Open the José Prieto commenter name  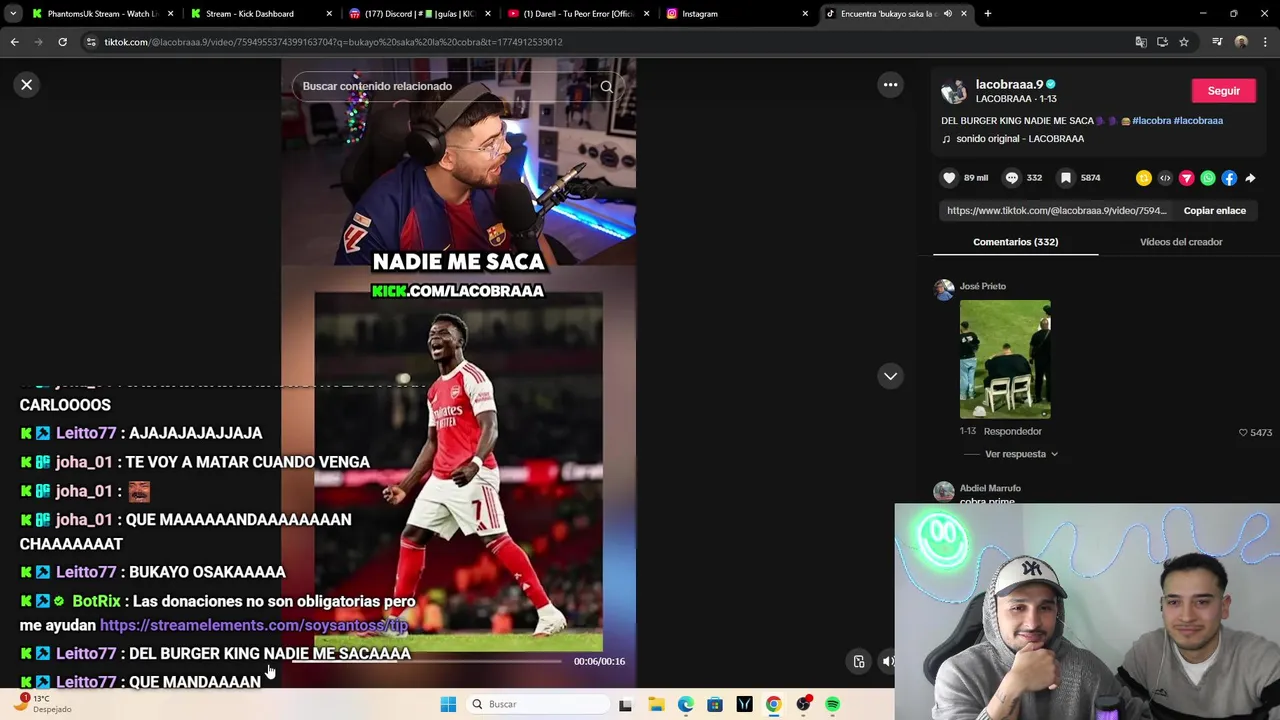click(x=982, y=286)
